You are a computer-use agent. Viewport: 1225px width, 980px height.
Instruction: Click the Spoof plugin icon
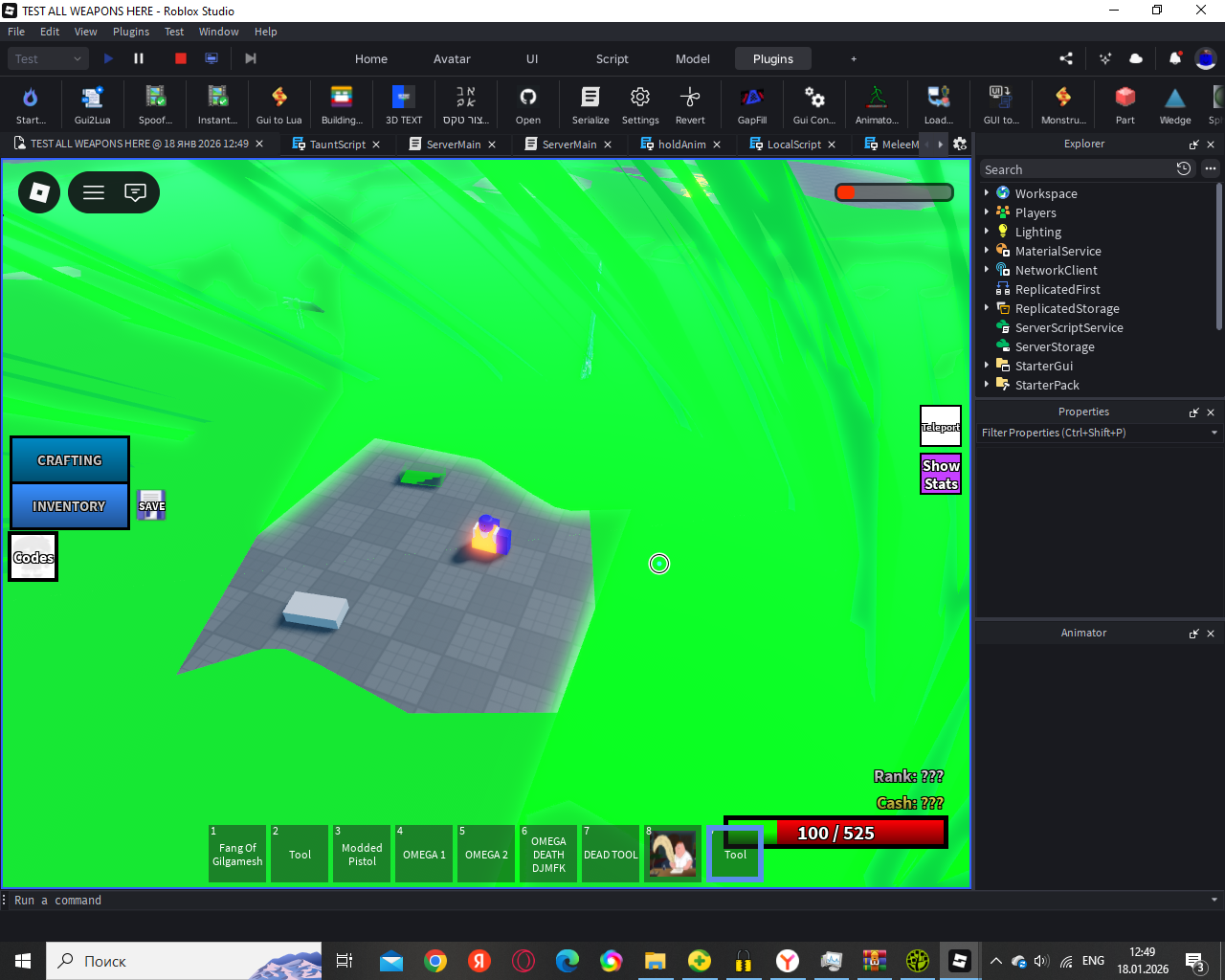coord(155,103)
